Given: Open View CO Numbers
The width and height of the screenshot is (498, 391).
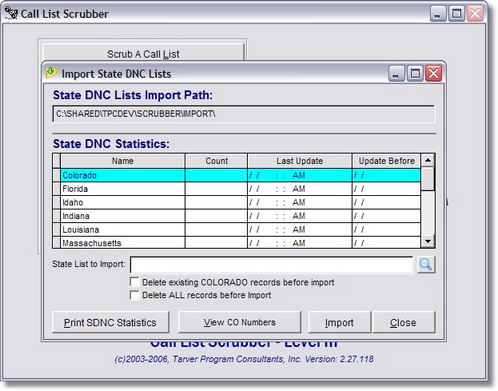Looking at the screenshot, I should [x=239, y=322].
